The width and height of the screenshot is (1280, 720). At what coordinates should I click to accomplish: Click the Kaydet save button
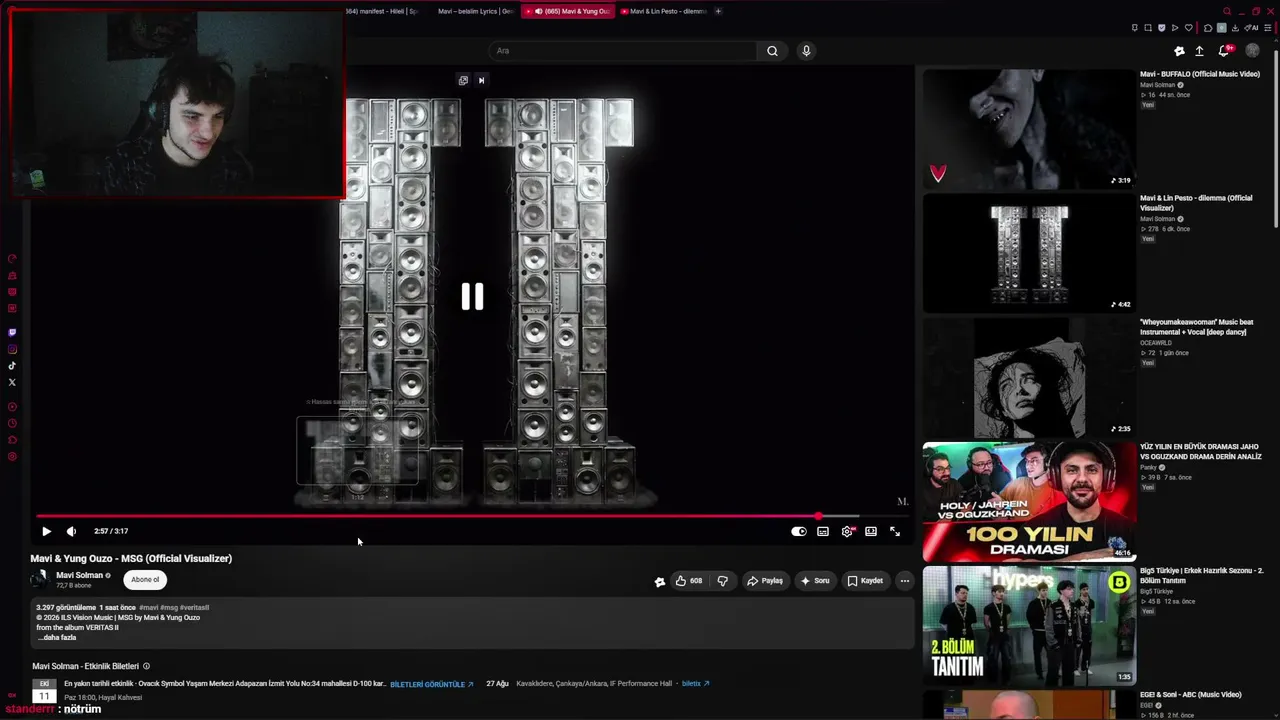(865, 581)
